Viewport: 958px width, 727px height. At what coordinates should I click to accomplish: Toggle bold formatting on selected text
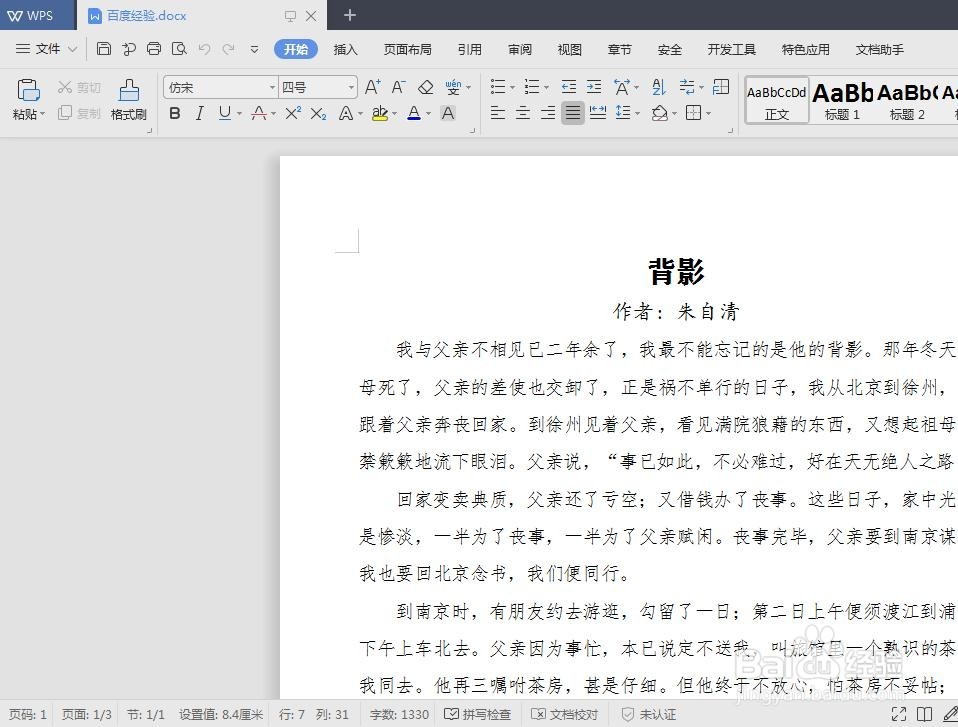173,113
